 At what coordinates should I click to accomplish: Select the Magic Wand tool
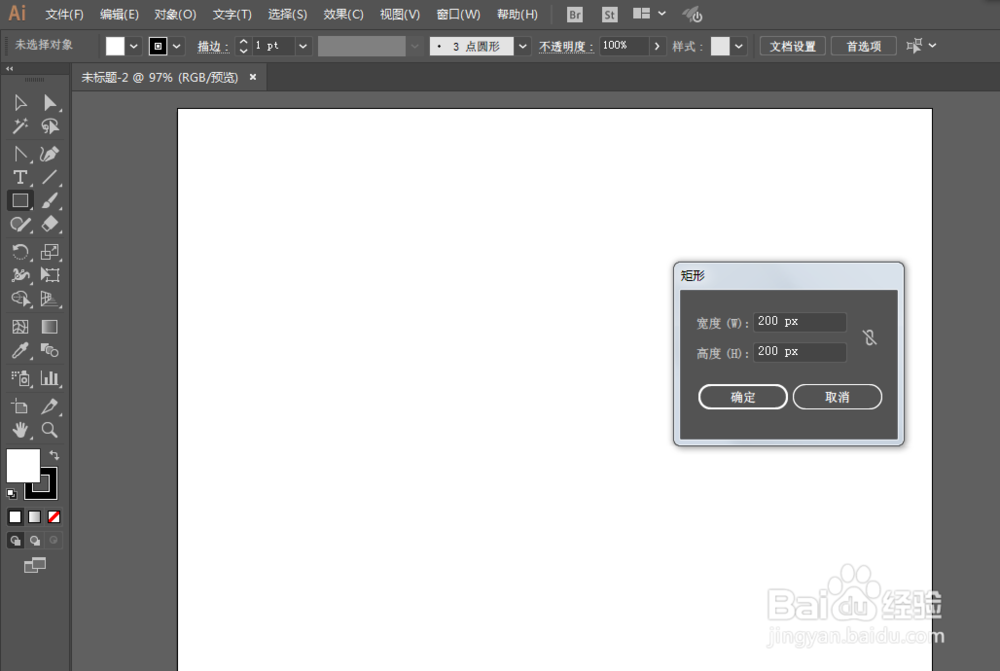pyautogui.click(x=20, y=126)
